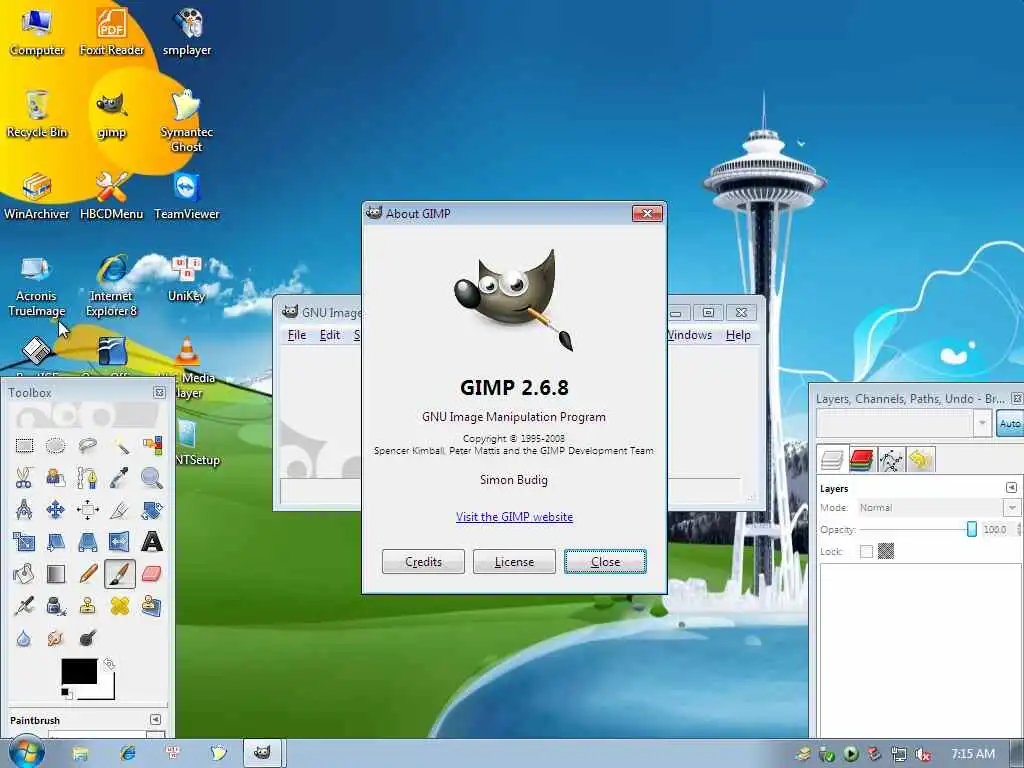Select the Eraser tool
The width and height of the screenshot is (1024, 768).
point(152,573)
